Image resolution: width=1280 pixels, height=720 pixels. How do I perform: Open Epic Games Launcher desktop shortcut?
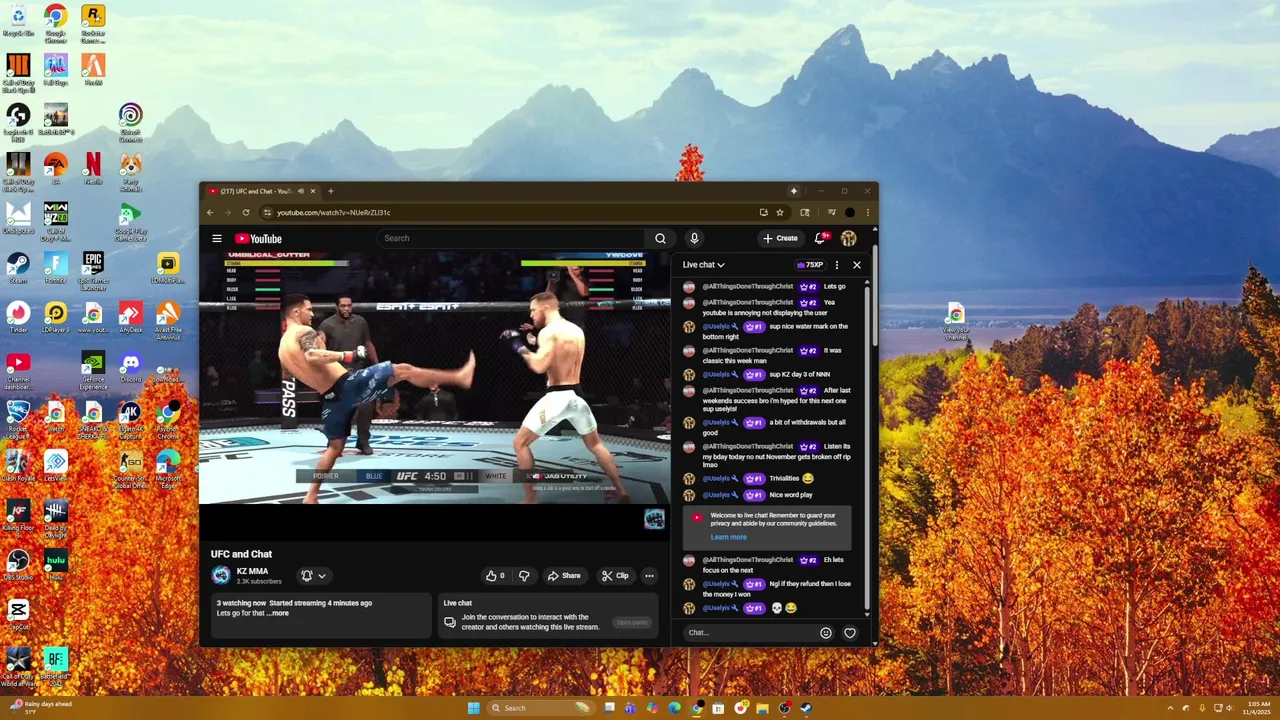point(93,269)
